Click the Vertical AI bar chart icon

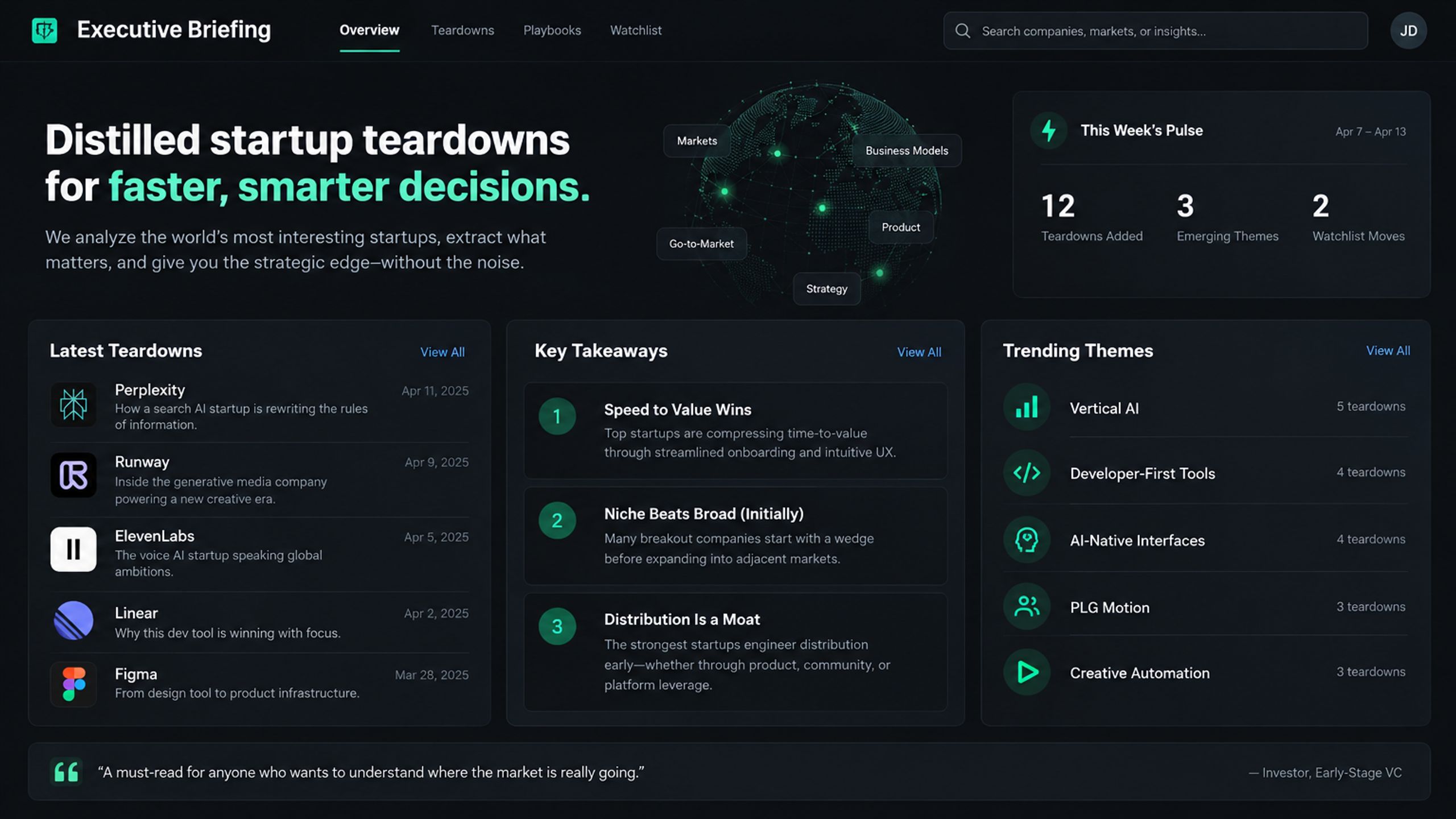[x=1027, y=407]
